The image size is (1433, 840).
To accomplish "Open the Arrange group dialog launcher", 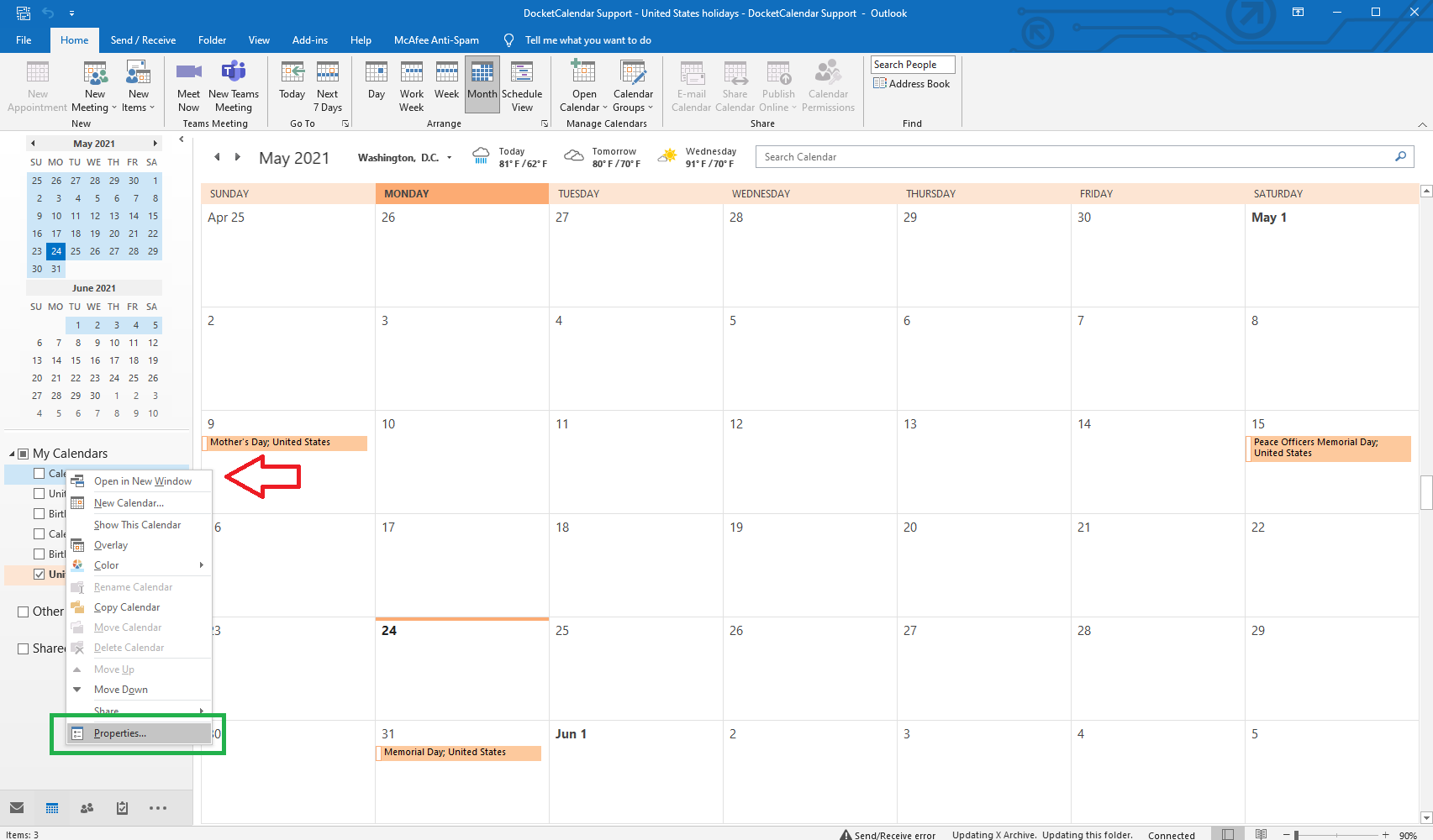I will tap(545, 123).
